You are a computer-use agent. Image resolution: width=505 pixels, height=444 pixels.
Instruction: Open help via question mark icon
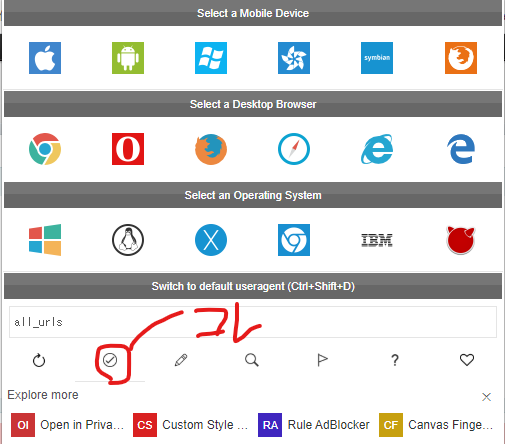(395, 360)
